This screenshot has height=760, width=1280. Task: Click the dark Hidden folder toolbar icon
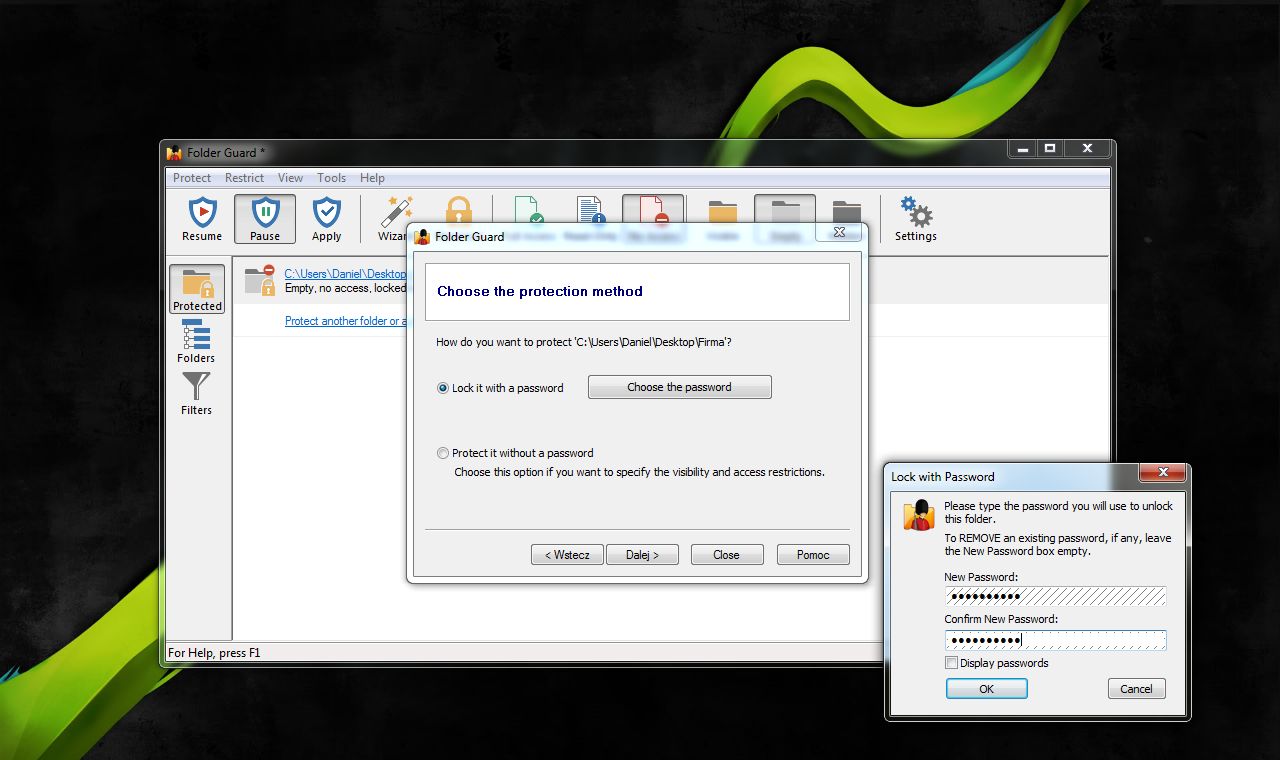[846, 212]
